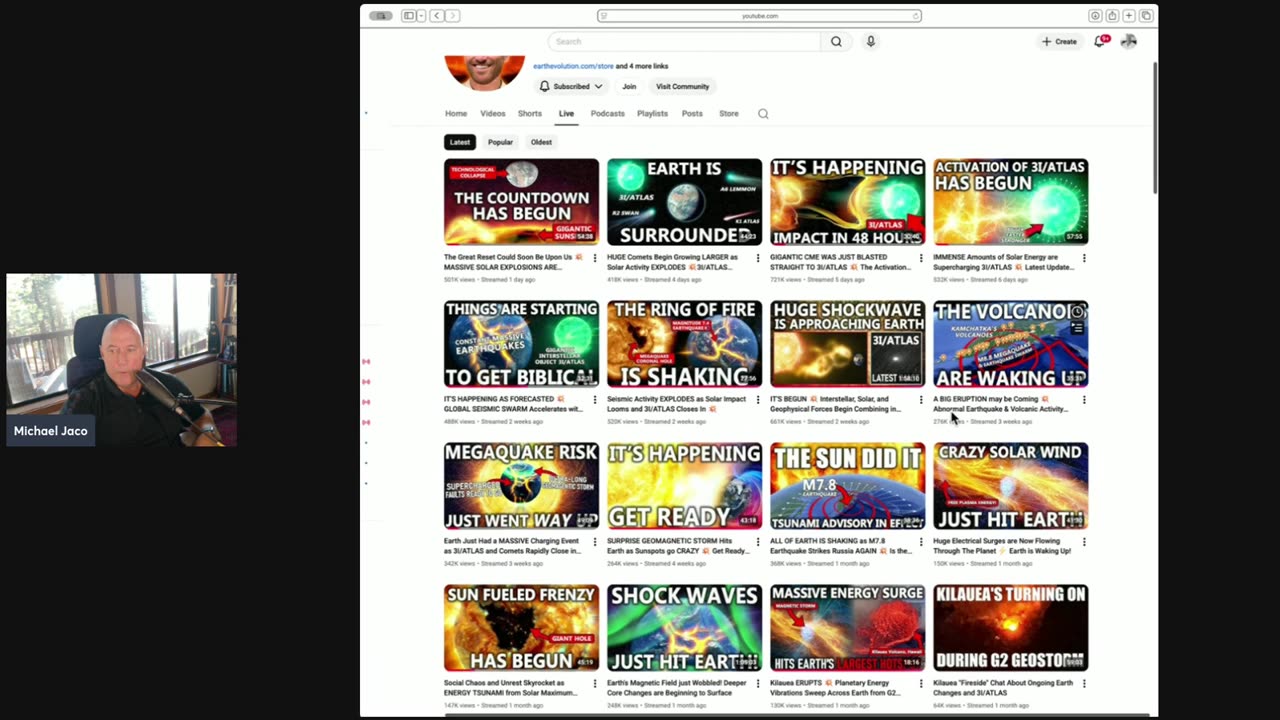1280x720 pixels.
Task: Open options menu for 'Huge Electrical Surges' video
Action: pos(1084,542)
